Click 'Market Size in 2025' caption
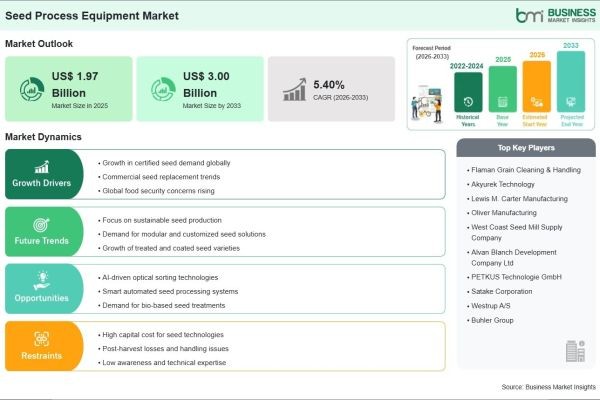Image resolution: width=600 pixels, height=400 pixels. click(x=80, y=106)
